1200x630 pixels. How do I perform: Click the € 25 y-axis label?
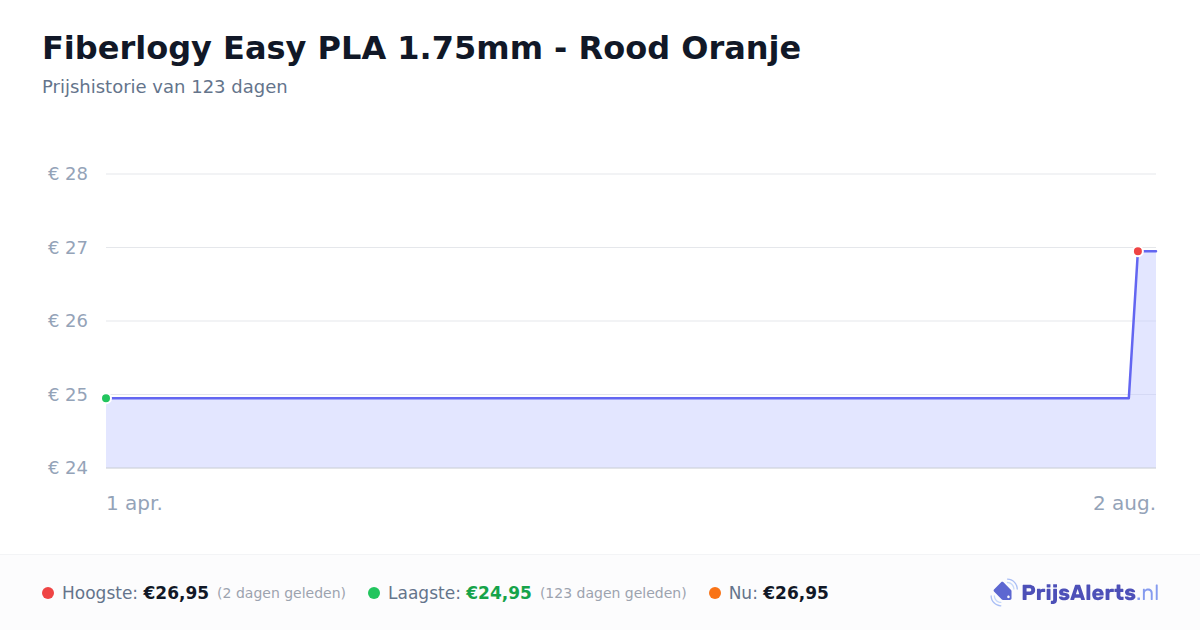[x=68, y=395]
